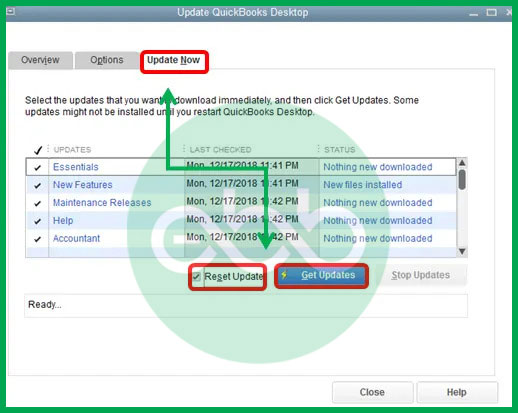The image size is (518, 413).
Task: Uncheck the New Features update checkmark
Action: click(38, 185)
